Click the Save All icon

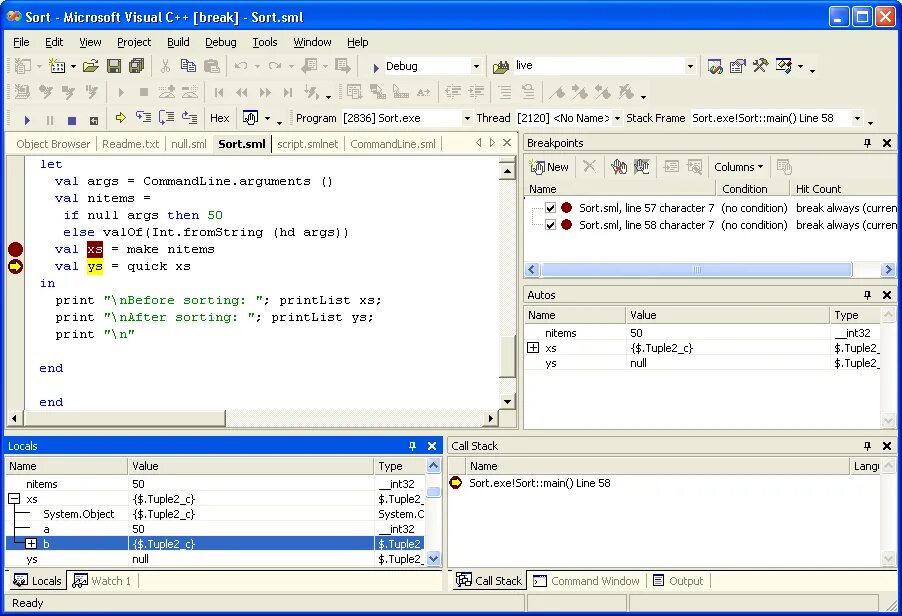[x=136, y=66]
